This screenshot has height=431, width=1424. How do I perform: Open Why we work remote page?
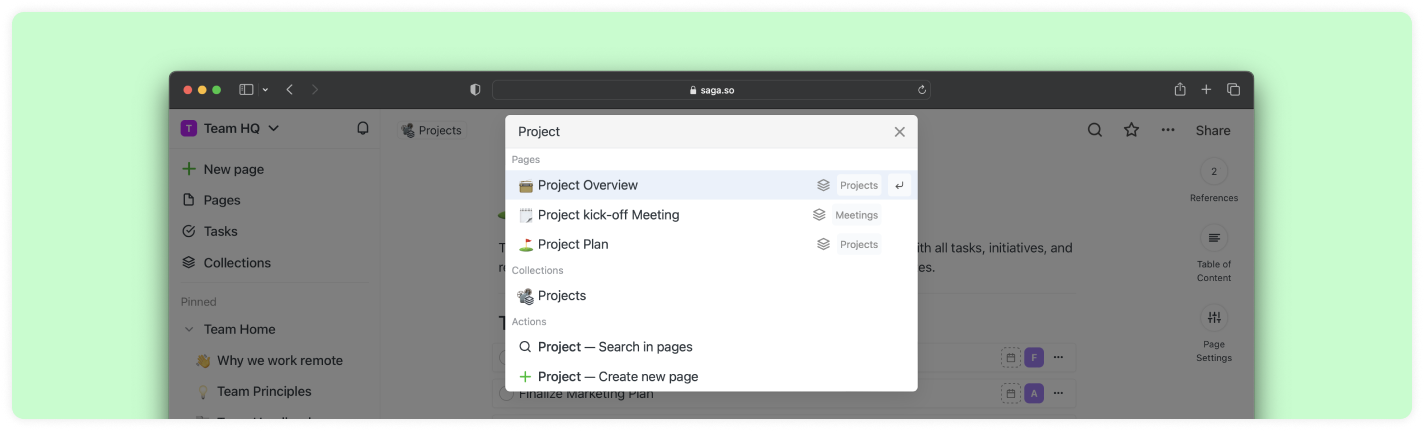[279, 360]
